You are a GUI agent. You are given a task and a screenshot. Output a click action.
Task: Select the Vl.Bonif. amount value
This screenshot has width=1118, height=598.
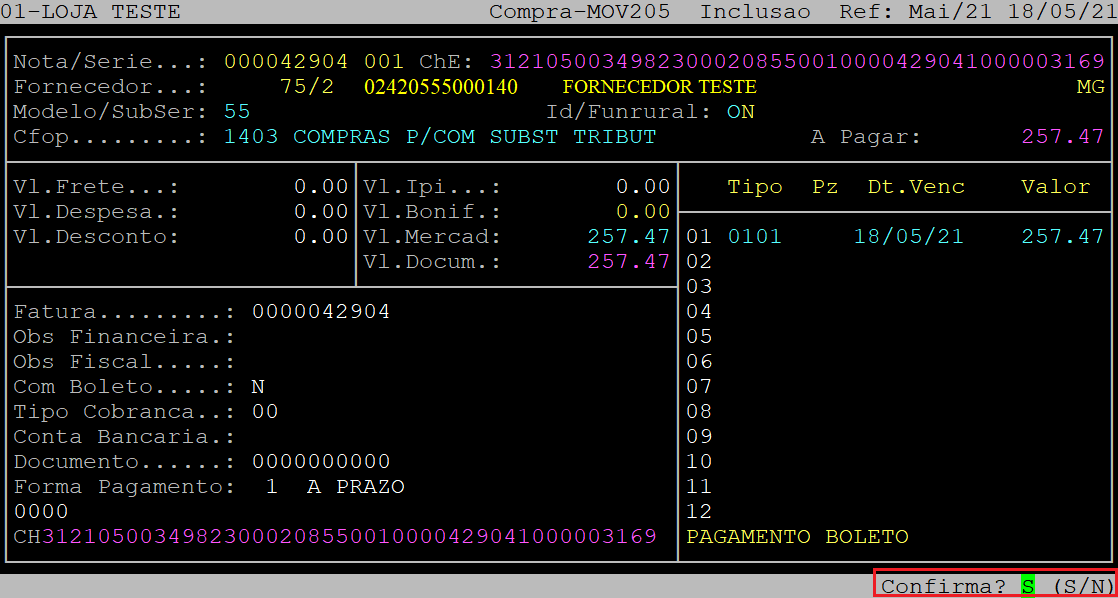click(x=643, y=212)
